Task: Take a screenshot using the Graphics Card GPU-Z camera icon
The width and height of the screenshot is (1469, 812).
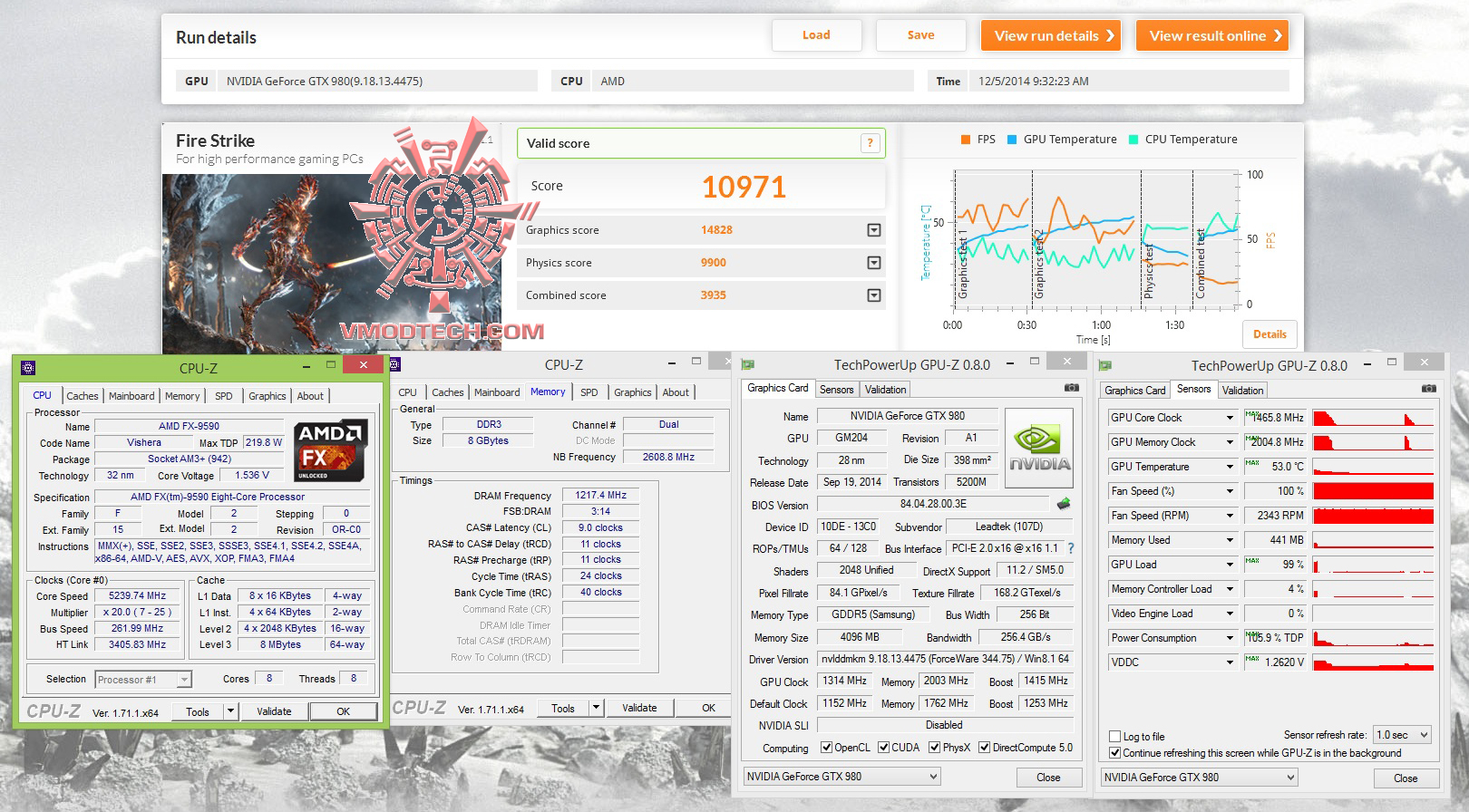Action: [x=1072, y=388]
